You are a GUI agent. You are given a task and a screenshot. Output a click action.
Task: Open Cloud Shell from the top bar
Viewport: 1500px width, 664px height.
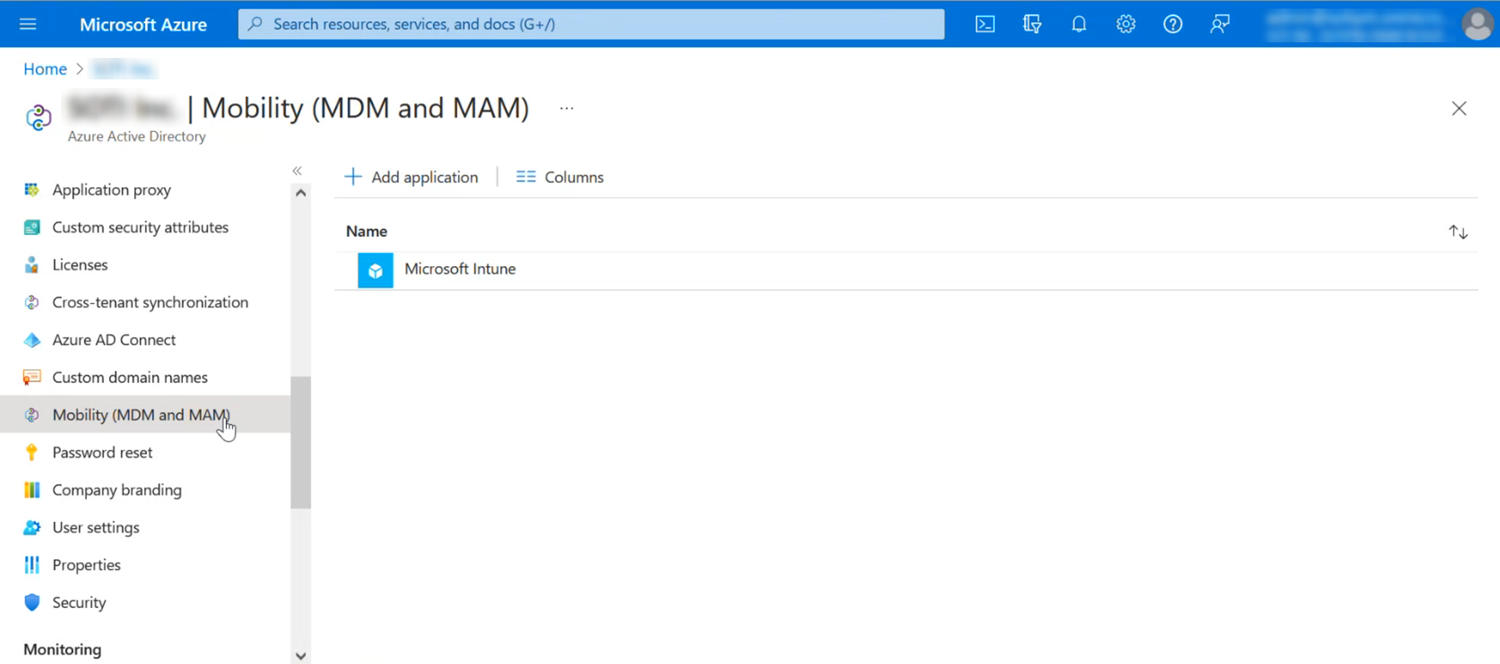985,24
